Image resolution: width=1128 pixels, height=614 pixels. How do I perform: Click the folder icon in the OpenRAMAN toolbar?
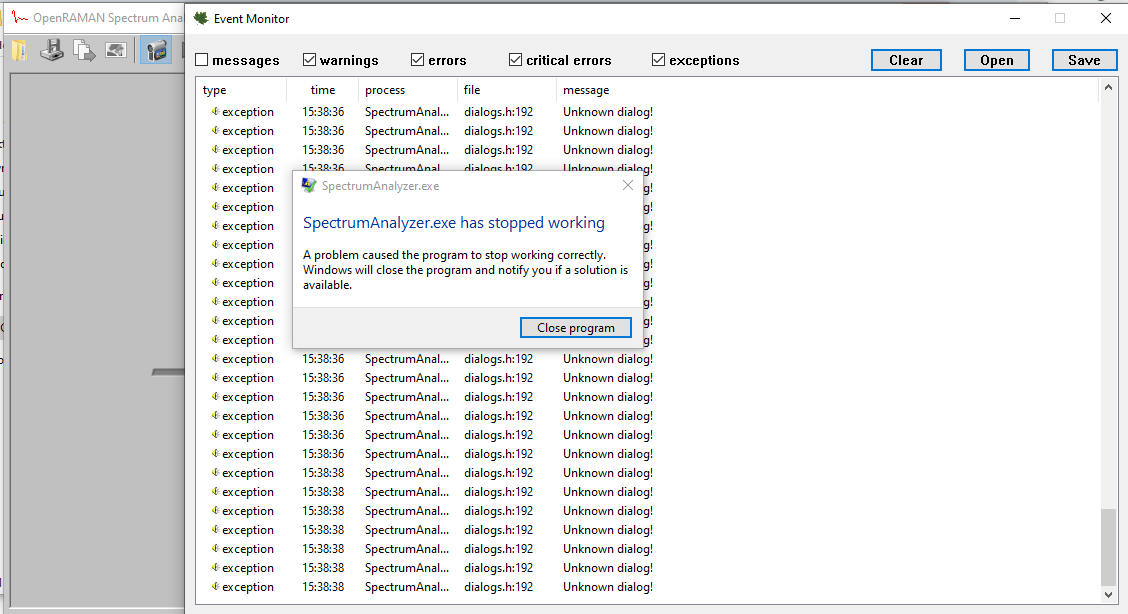click(18, 51)
